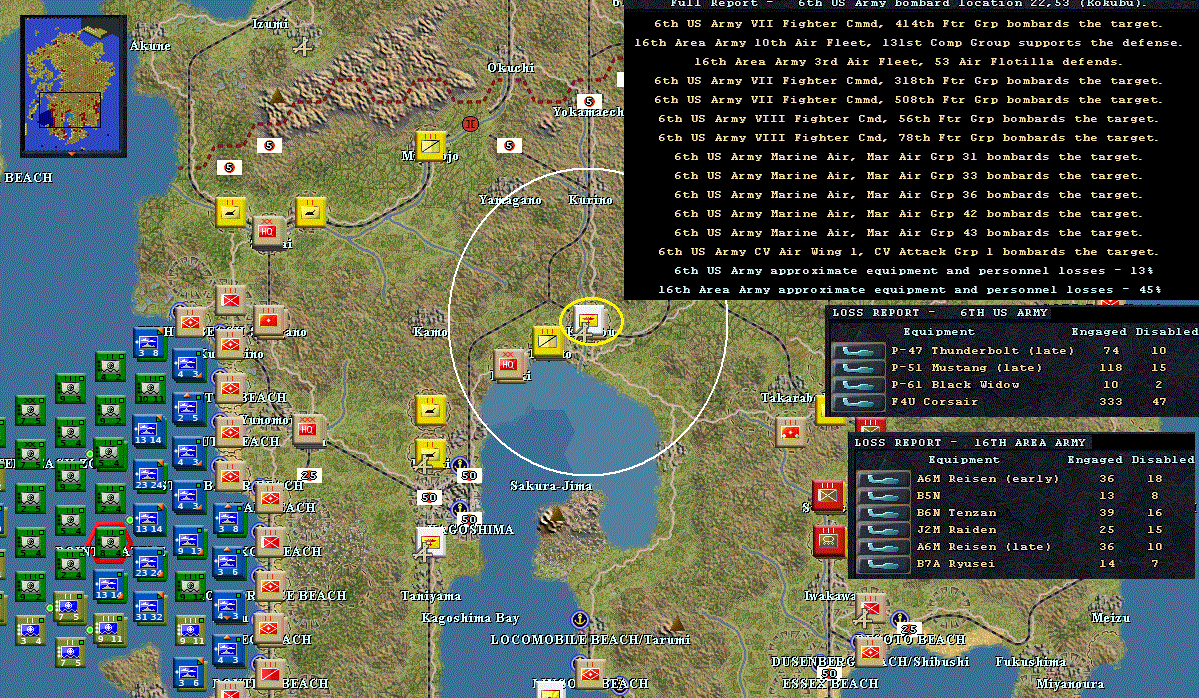Click the 'Yamagano' town label
This screenshot has height=698, width=1199.
click(510, 200)
